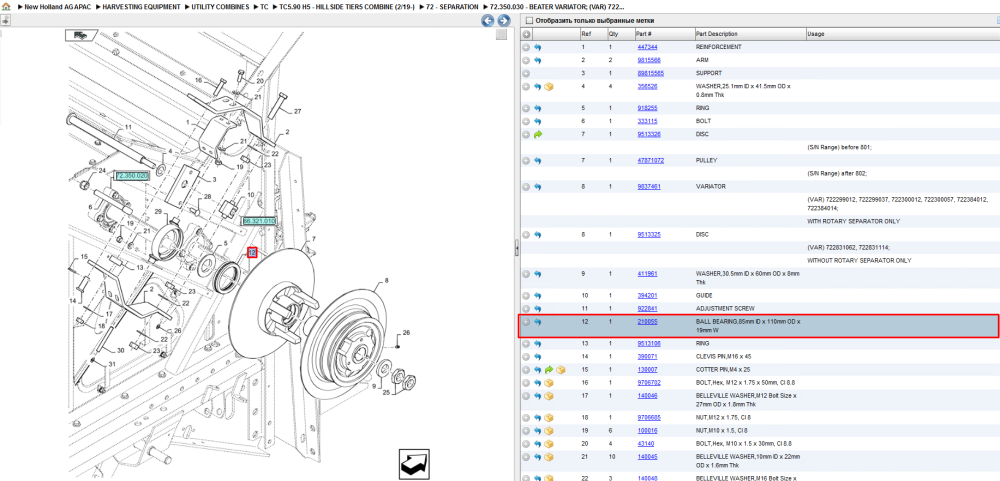
Task: Open New Holland AG APAC breadcrumb
Action: tap(58, 6)
